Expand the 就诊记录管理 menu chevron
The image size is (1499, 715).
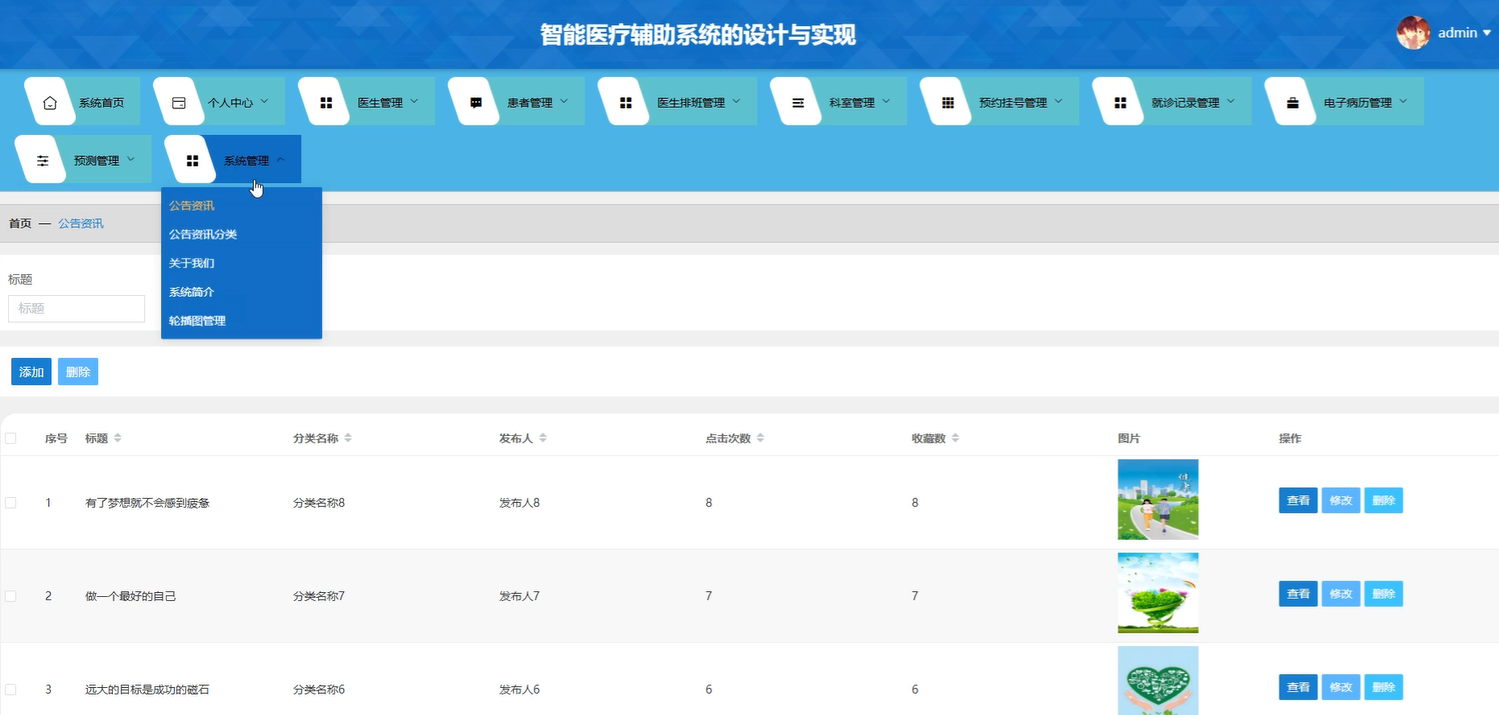1231,101
